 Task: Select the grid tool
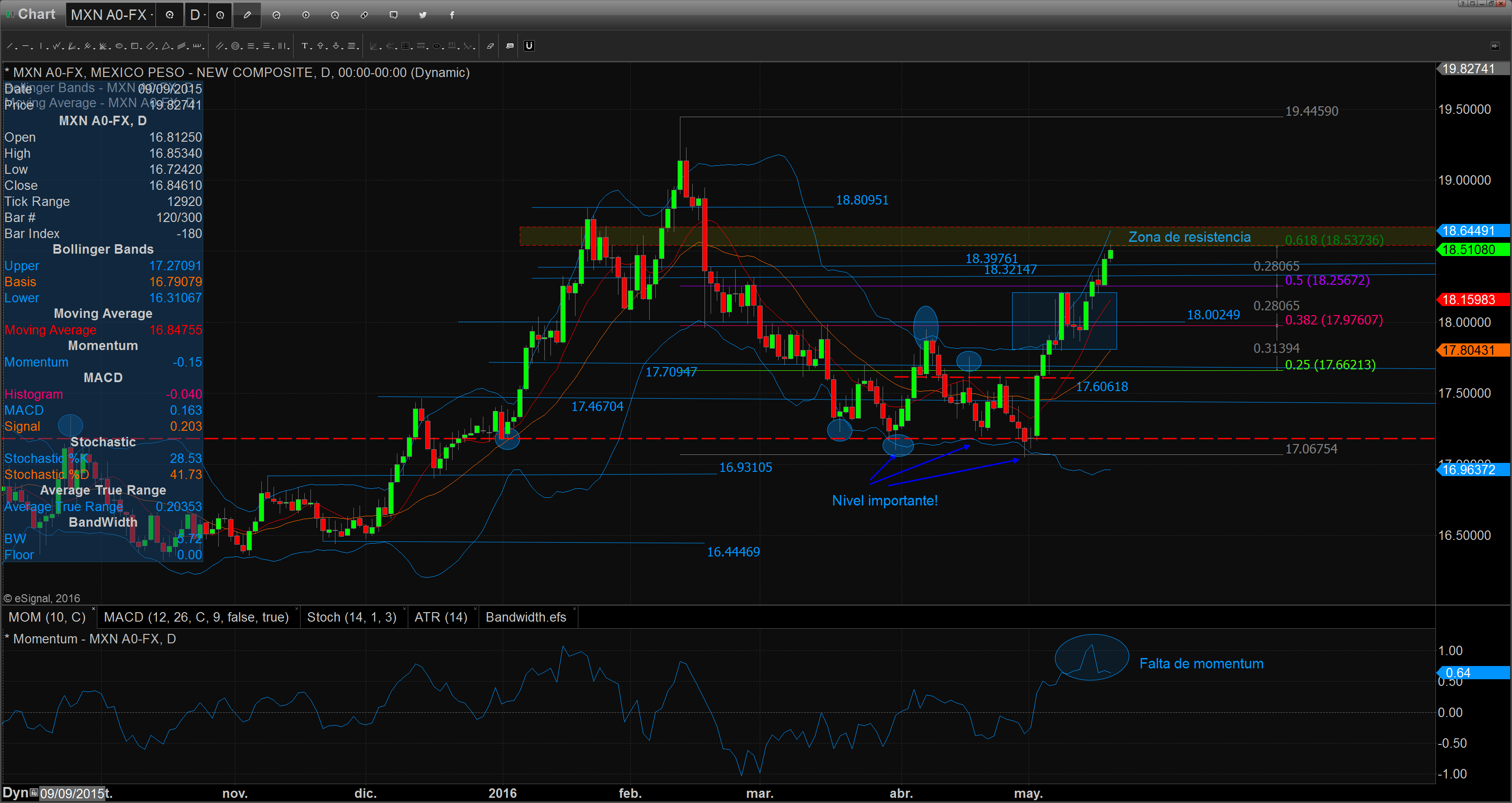click(405, 46)
